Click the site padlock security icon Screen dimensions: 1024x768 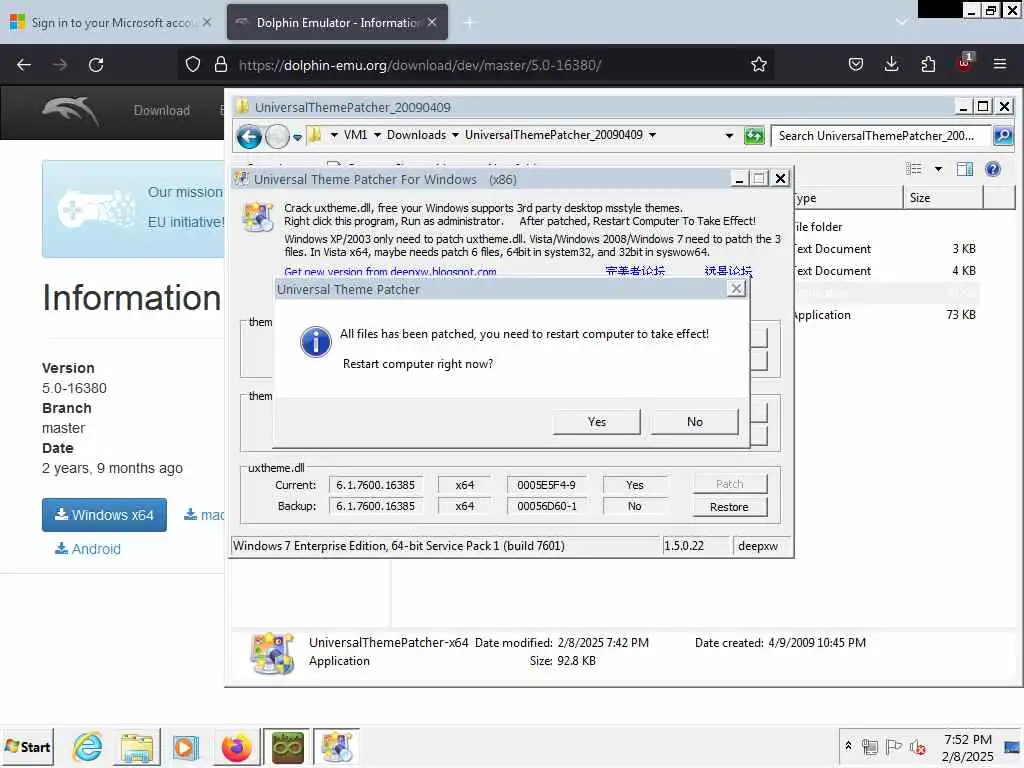point(221,65)
